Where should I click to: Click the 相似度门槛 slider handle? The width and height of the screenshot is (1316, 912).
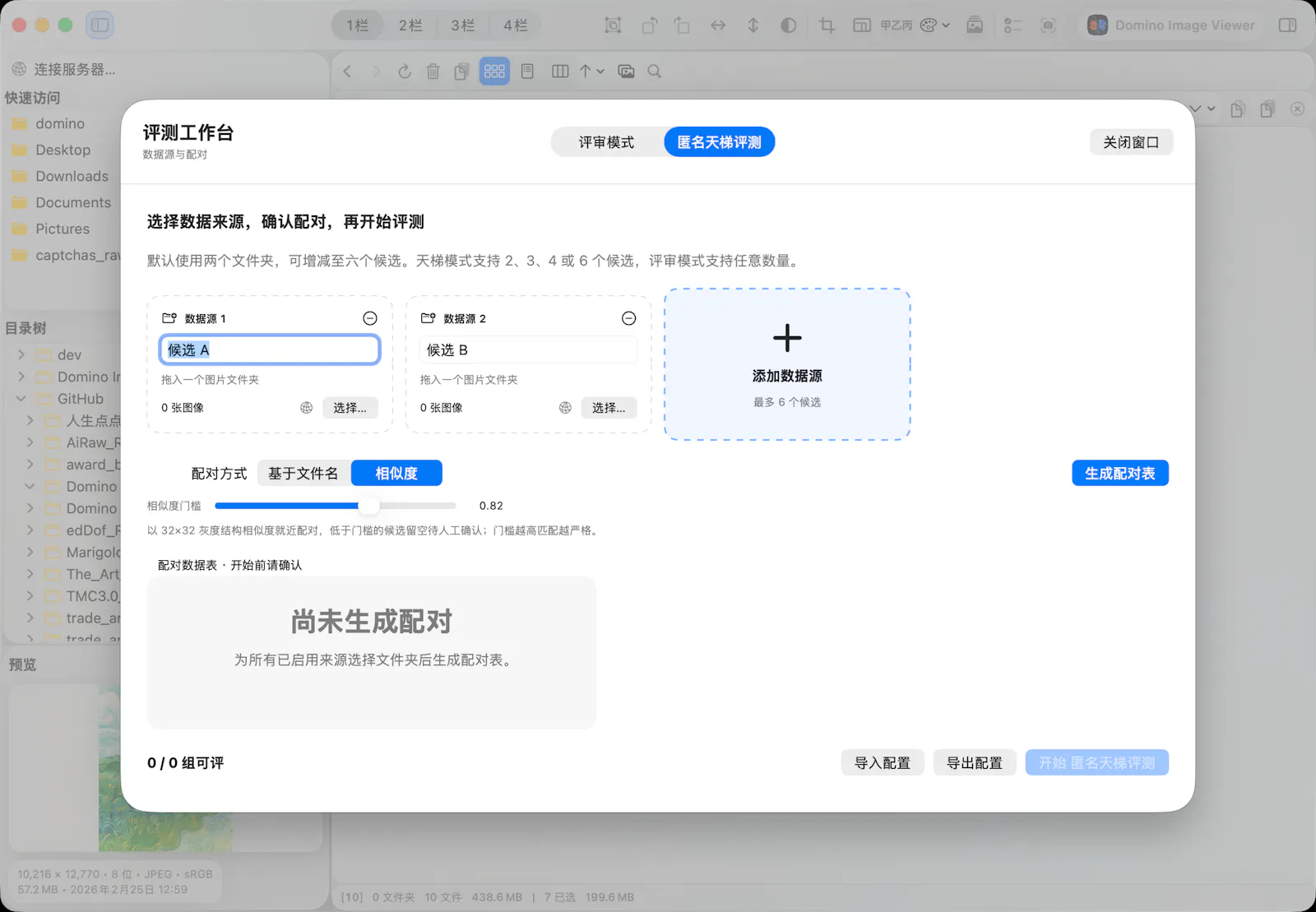(369, 506)
